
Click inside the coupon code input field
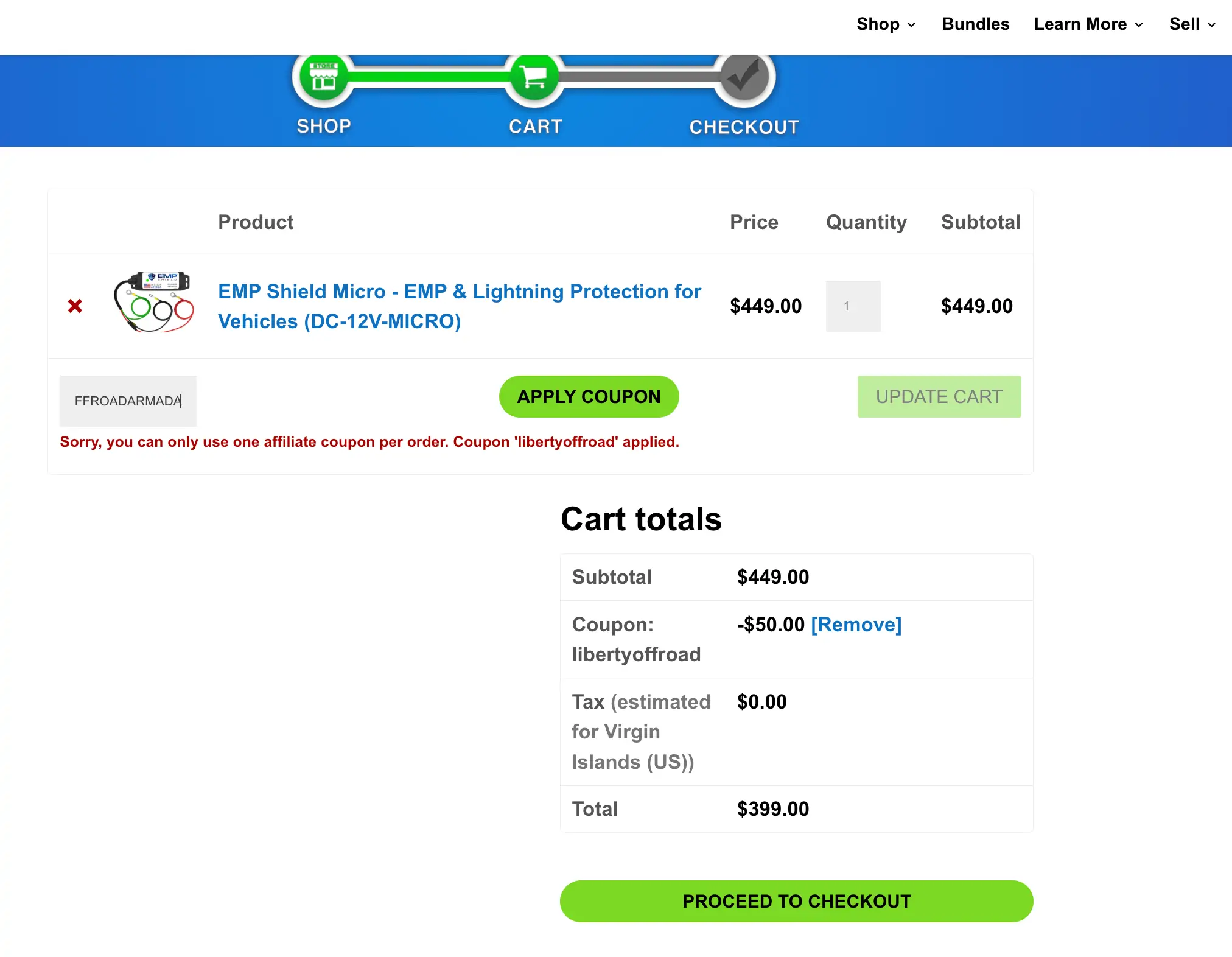(x=128, y=401)
